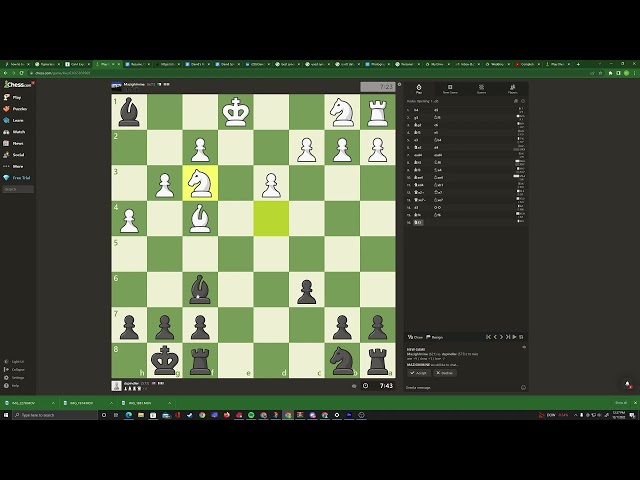Jump to the first move of the game
640x480 pixels.
click(488, 337)
